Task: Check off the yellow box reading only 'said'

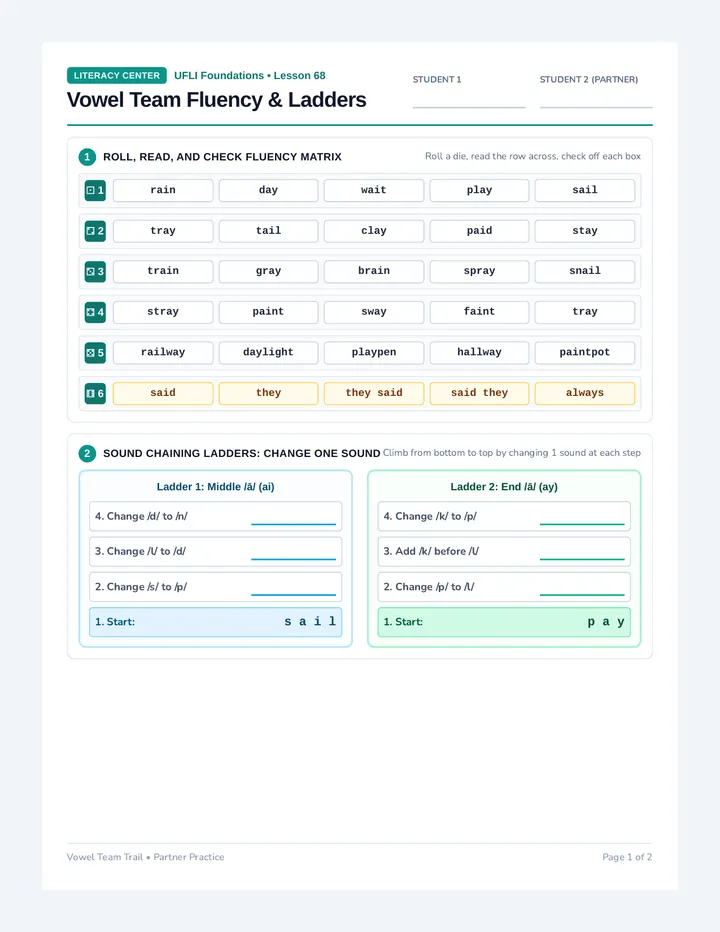Action: point(163,393)
